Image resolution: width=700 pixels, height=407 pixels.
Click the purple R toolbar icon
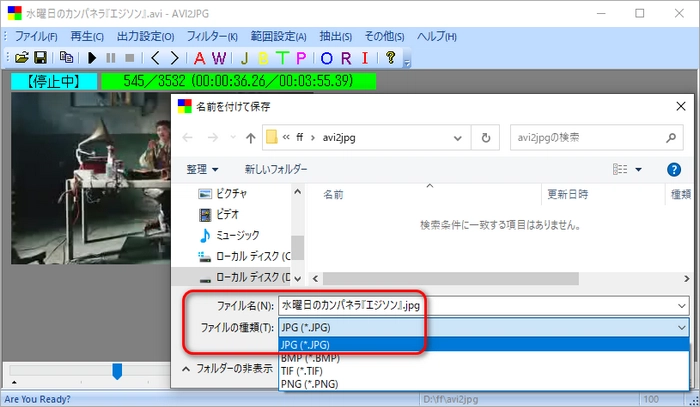(346, 58)
